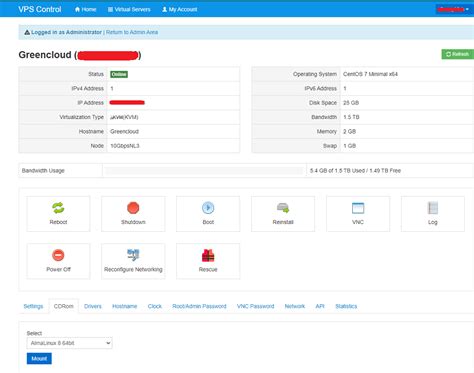Screen dimensions: 474x373
Task: Select the CDRom tab
Action: (64, 306)
